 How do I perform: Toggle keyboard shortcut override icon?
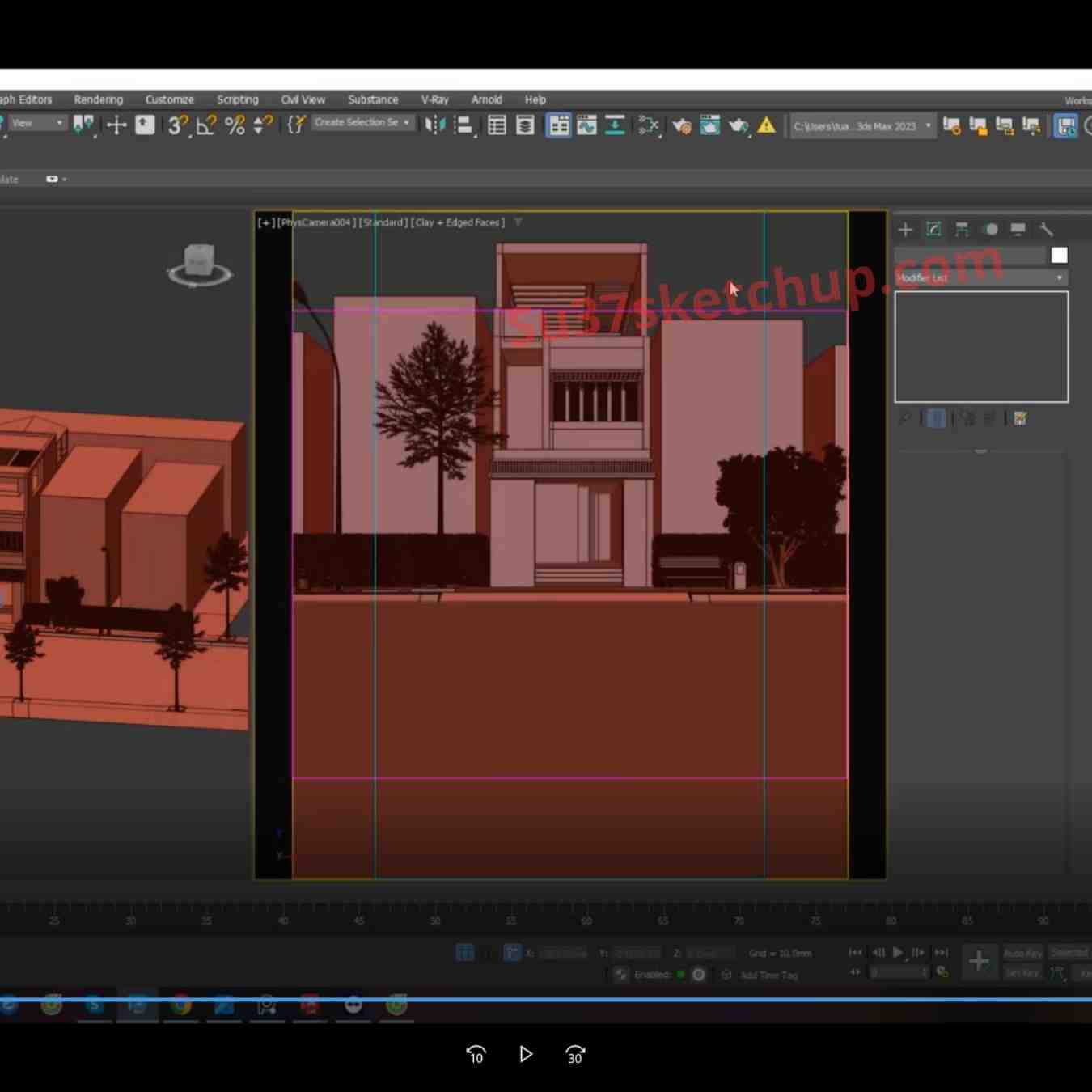click(x=145, y=125)
